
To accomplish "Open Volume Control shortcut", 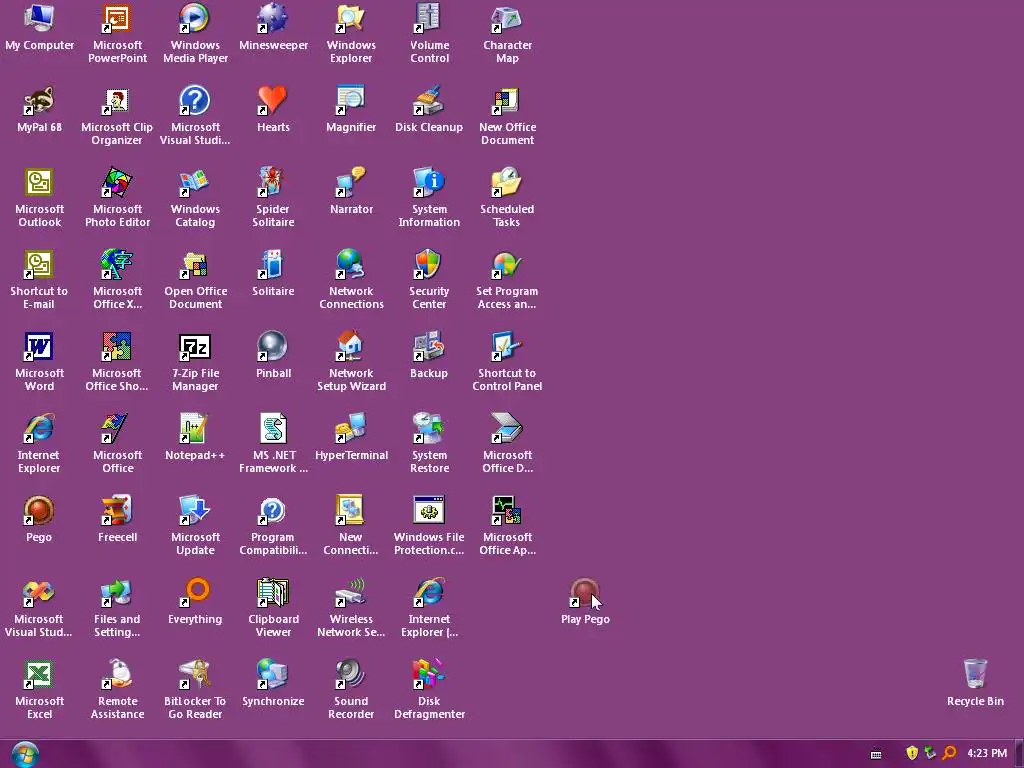I will (x=429, y=18).
